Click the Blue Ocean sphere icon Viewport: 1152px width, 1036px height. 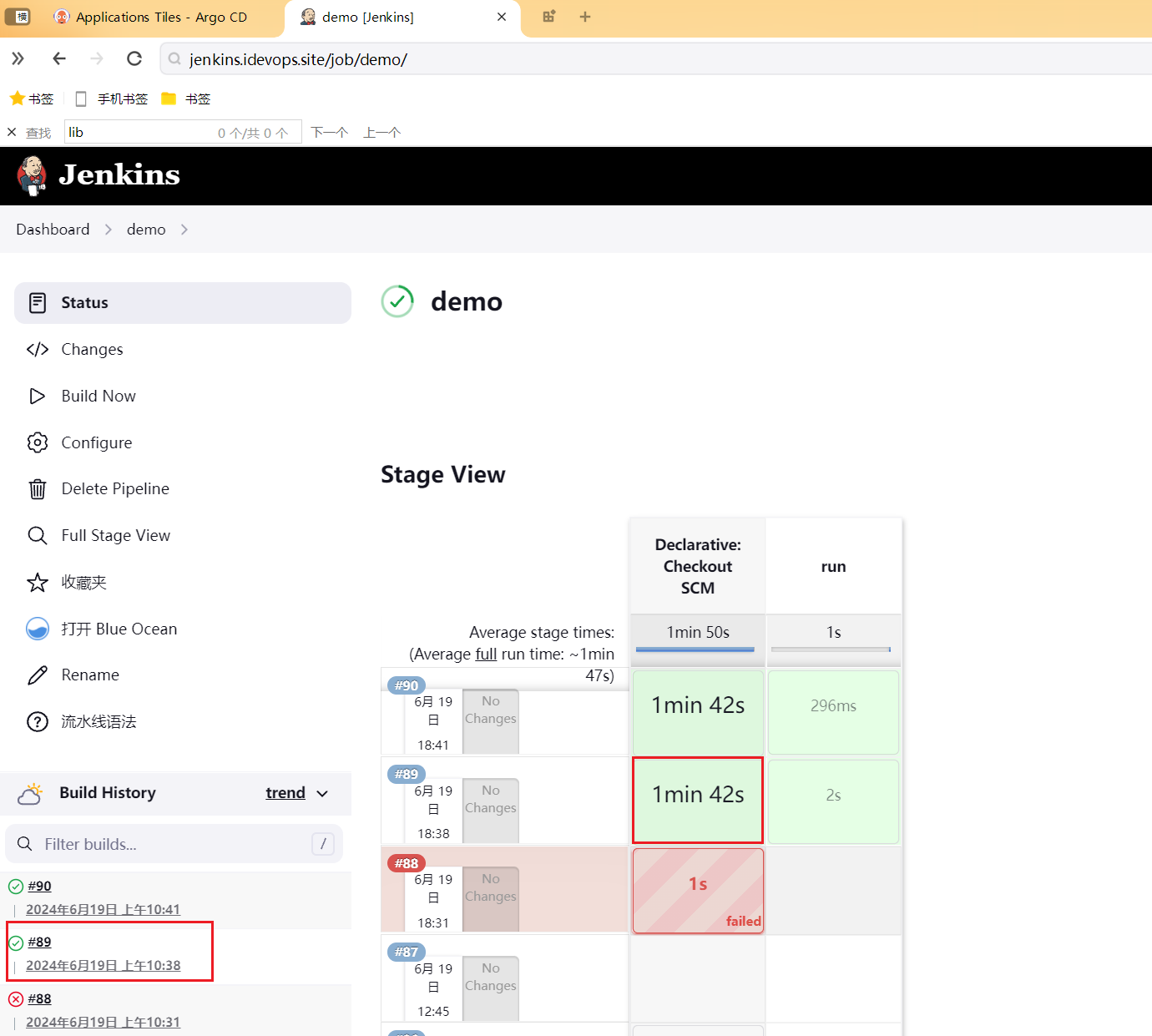pyautogui.click(x=38, y=629)
